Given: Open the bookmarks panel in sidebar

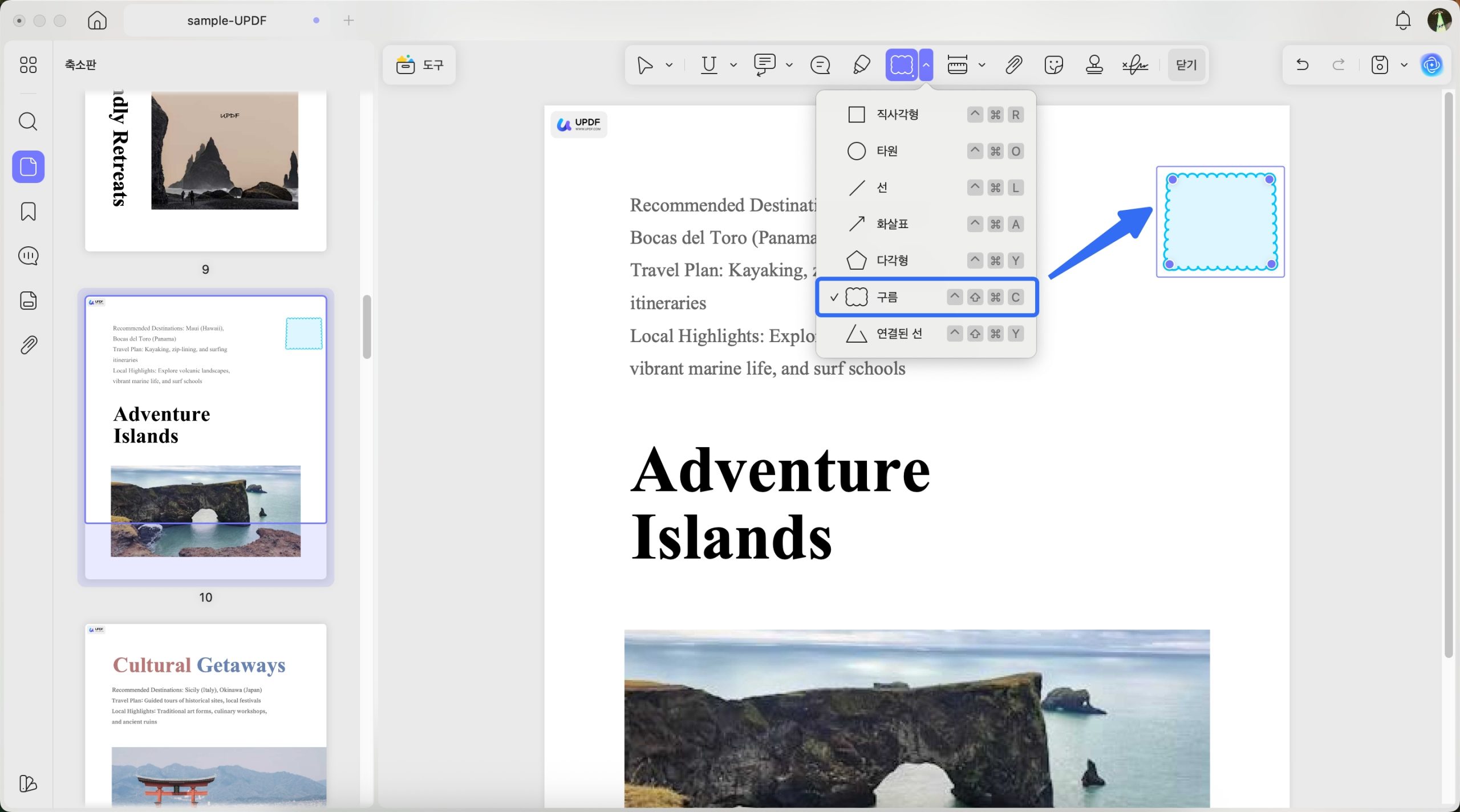Looking at the screenshot, I should (x=28, y=212).
